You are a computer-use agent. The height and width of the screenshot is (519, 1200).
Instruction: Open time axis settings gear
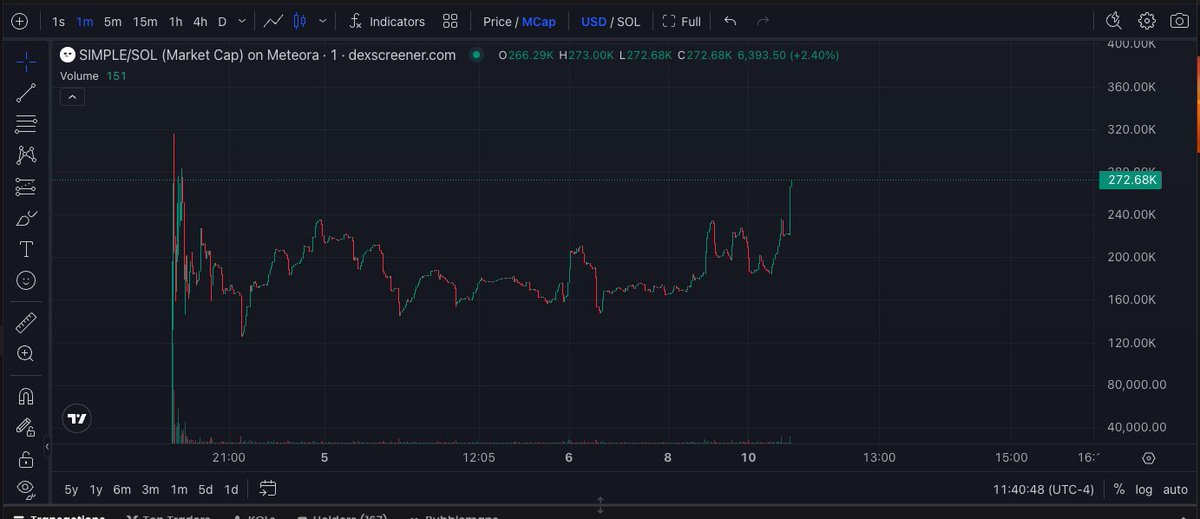[1148, 458]
